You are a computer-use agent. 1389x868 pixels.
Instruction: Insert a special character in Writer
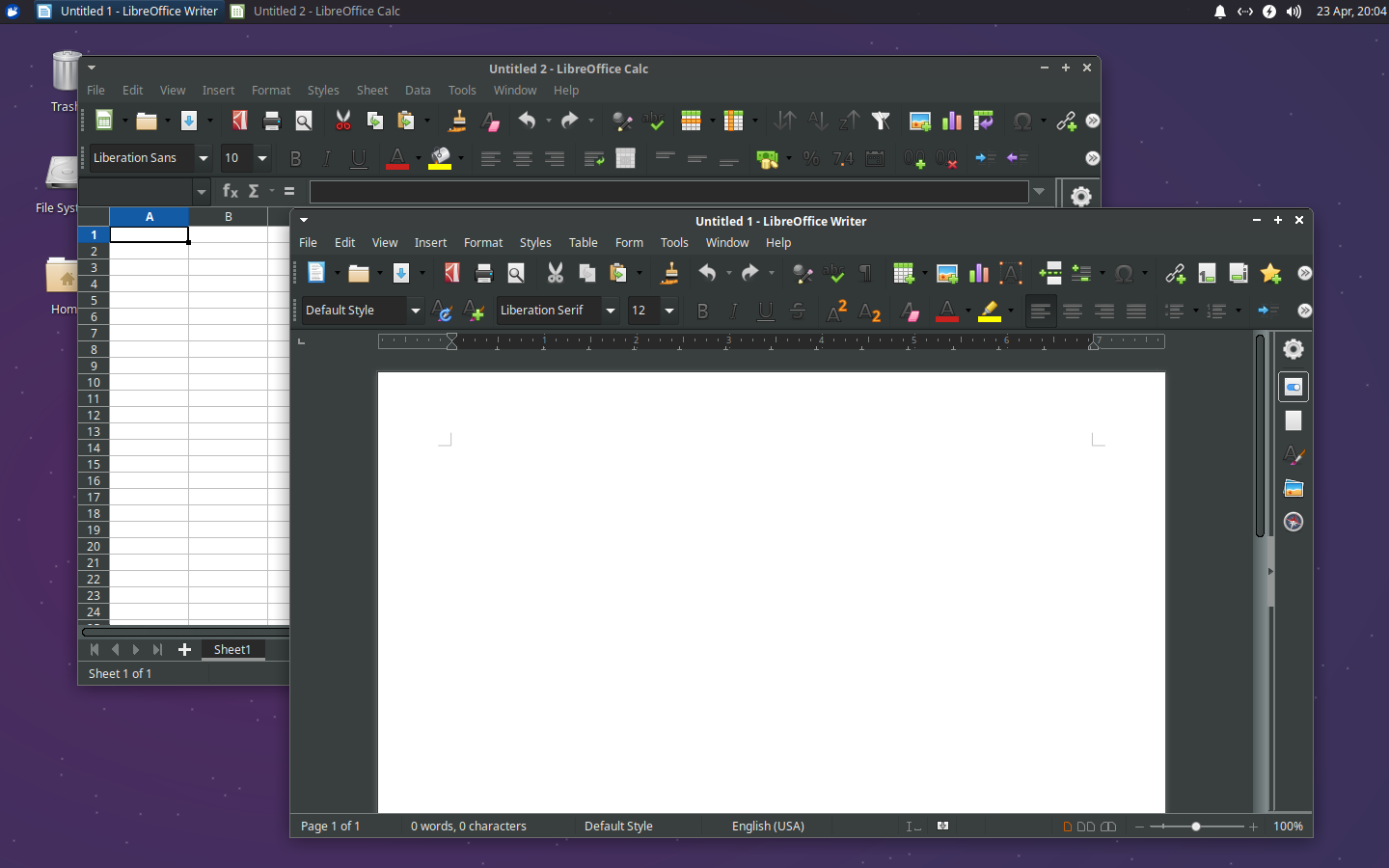[x=1126, y=273]
